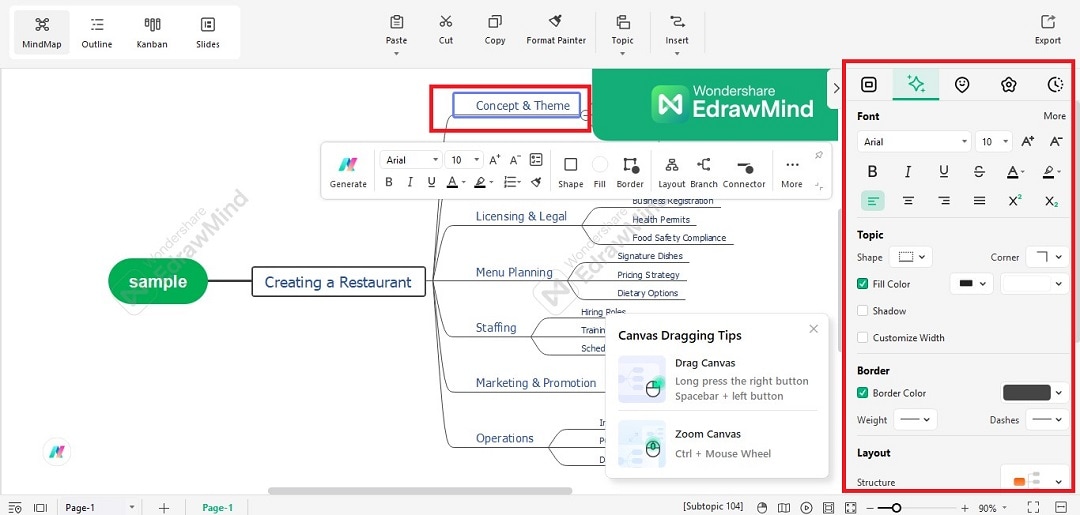Toggle Italic in the side panel
The image size is (1080, 515).
pyautogui.click(x=908, y=171)
